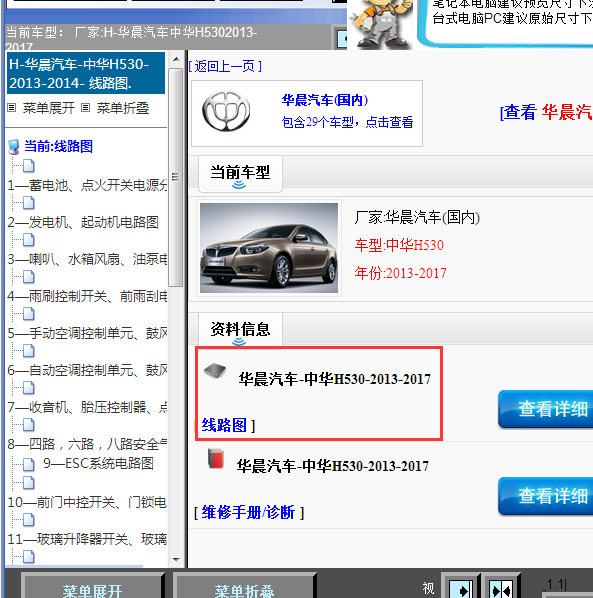Open tree item 3—喇叭、水箱风扇、油泵
Viewport: 593px width, 598px height.
click(x=87, y=259)
